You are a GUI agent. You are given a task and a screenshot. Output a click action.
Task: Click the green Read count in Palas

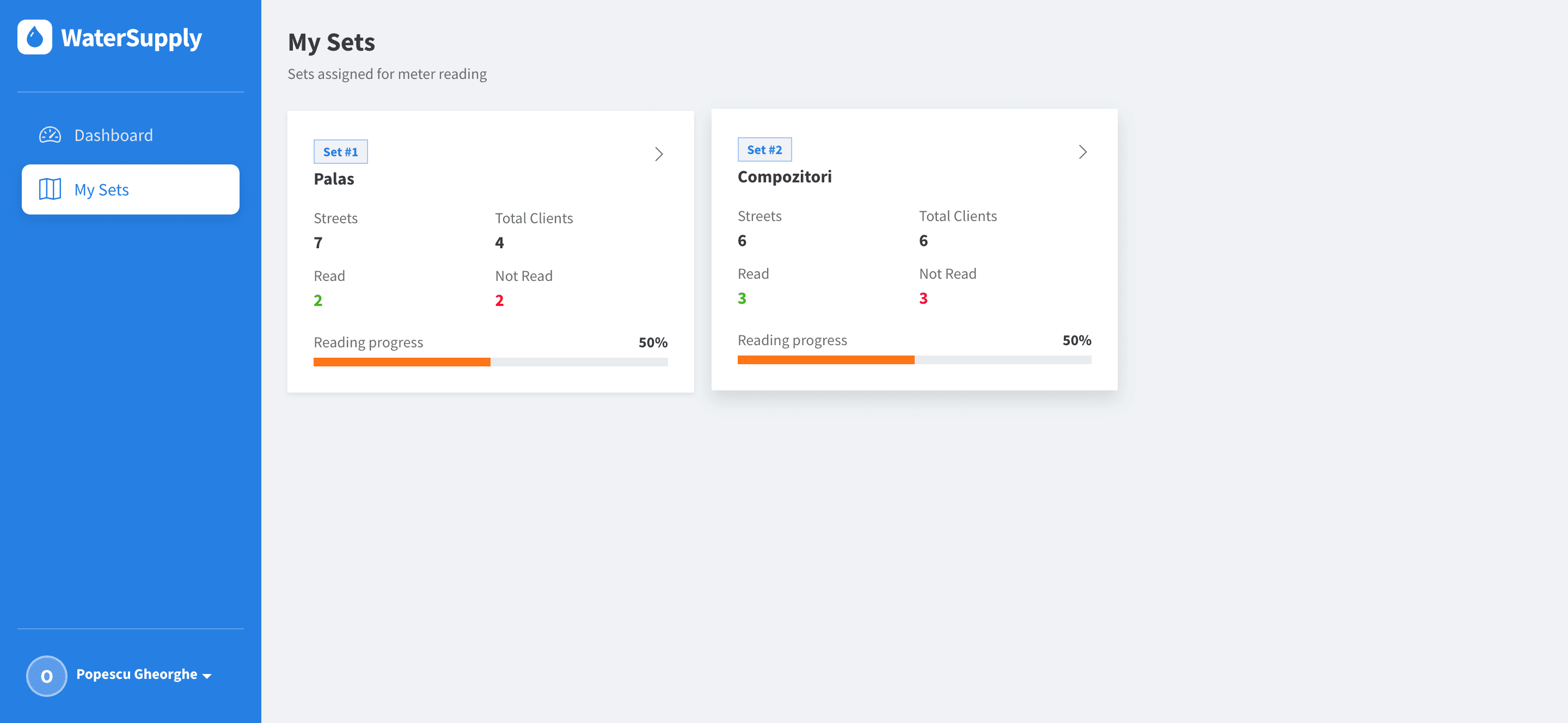pyautogui.click(x=318, y=301)
